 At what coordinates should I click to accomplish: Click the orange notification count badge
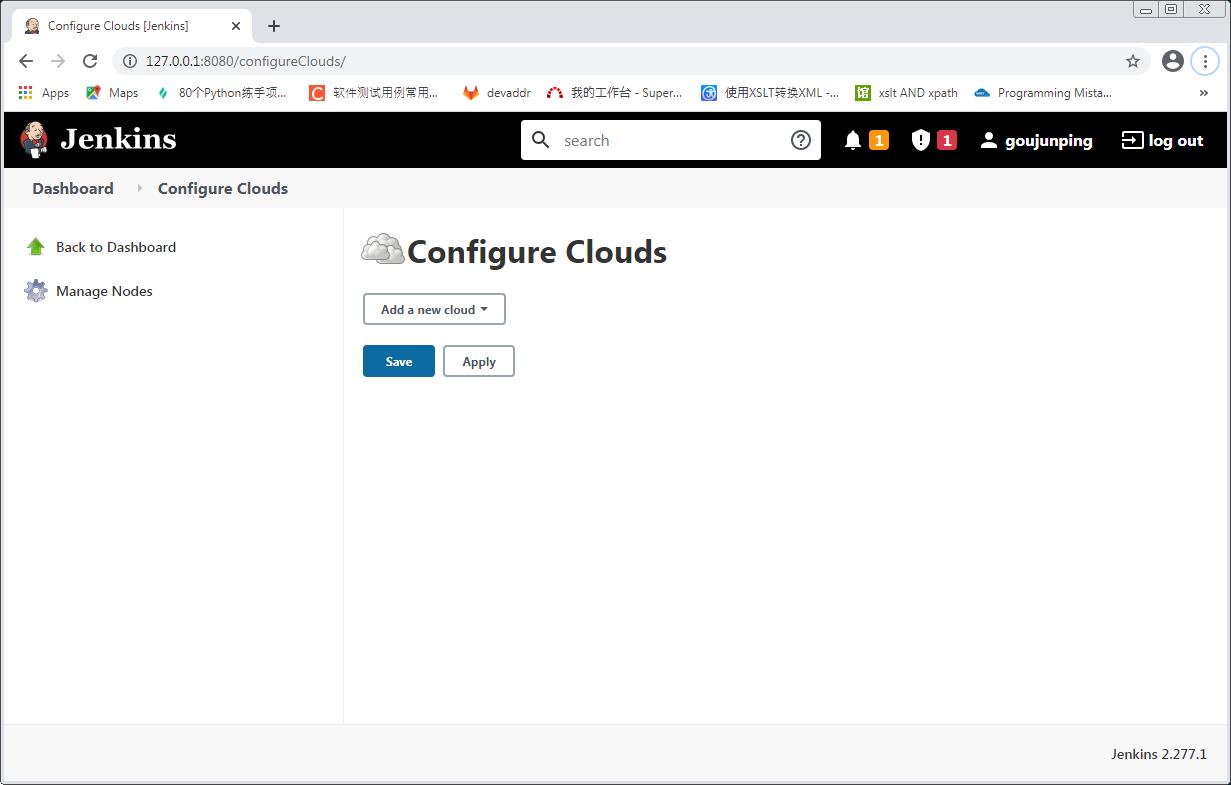[879, 141]
